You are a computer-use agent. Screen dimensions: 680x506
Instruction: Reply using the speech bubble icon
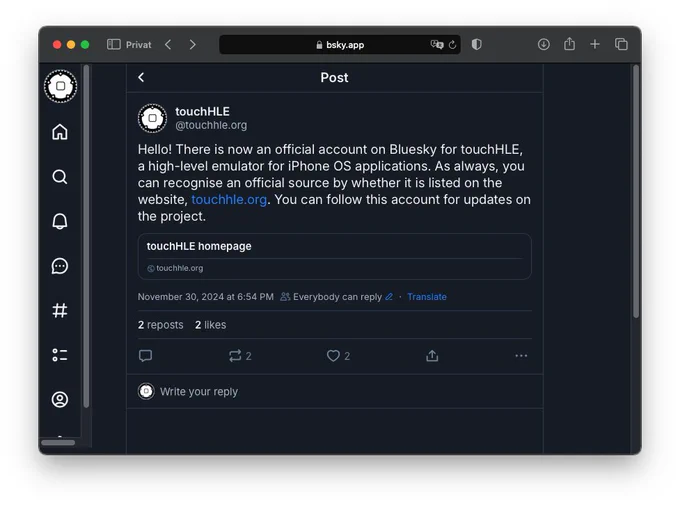(145, 356)
